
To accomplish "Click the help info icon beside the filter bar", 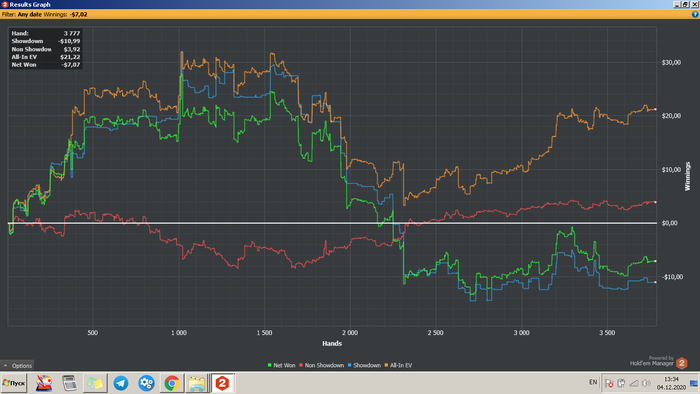I will 695,14.
